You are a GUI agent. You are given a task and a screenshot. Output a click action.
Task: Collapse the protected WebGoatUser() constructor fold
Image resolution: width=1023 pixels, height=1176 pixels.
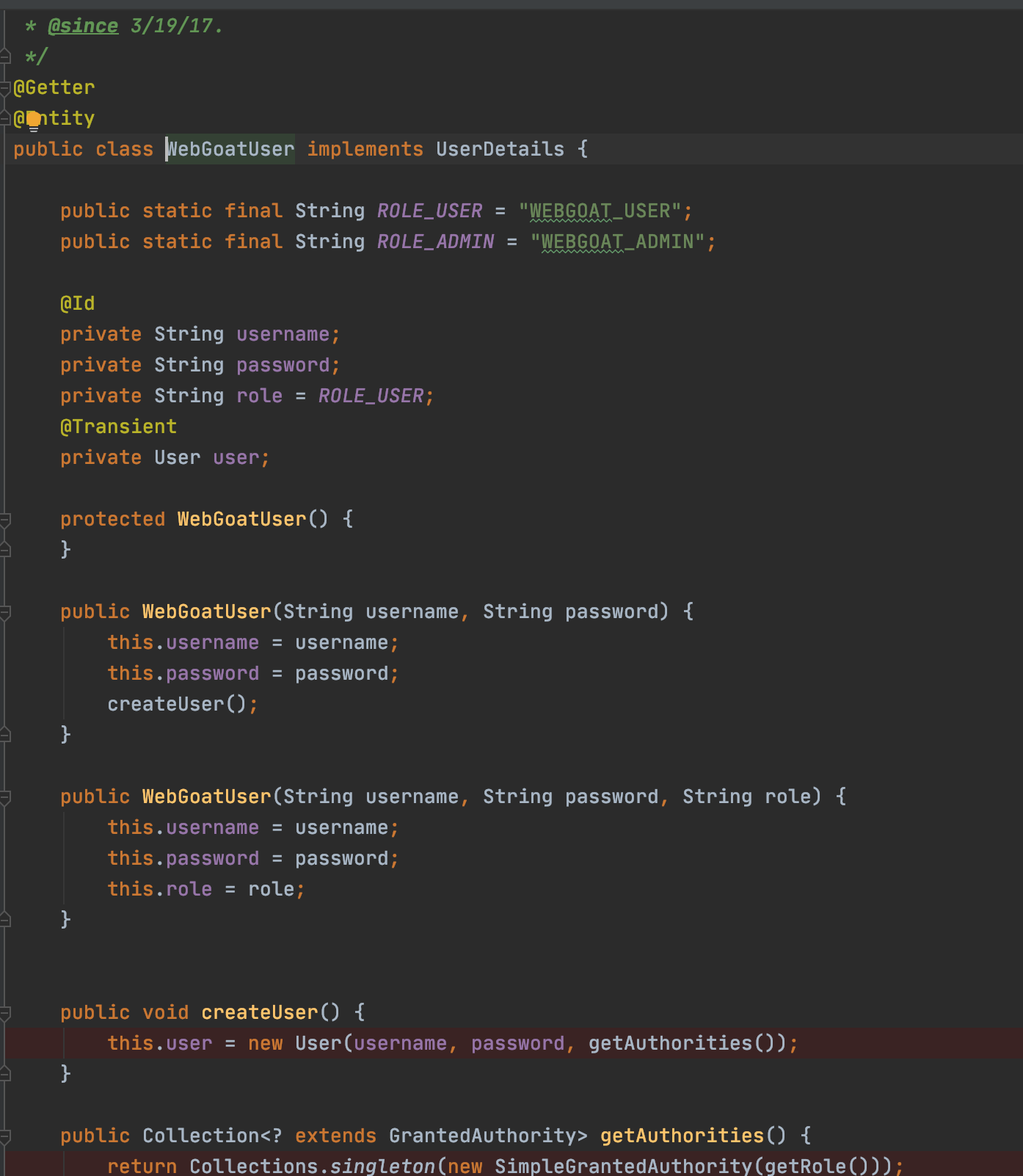click(5, 520)
